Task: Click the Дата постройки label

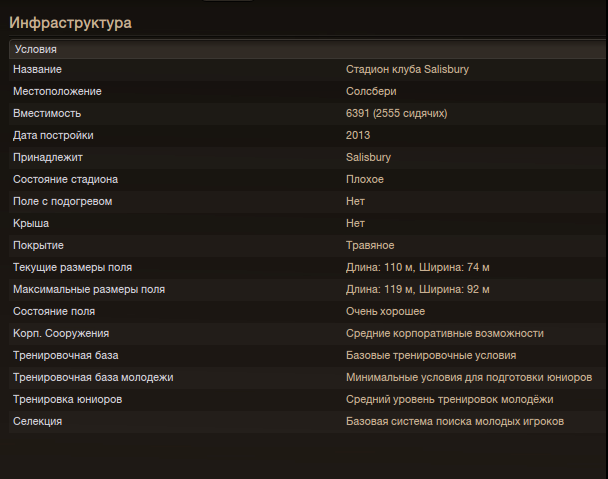Action: click(x=53, y=135)
